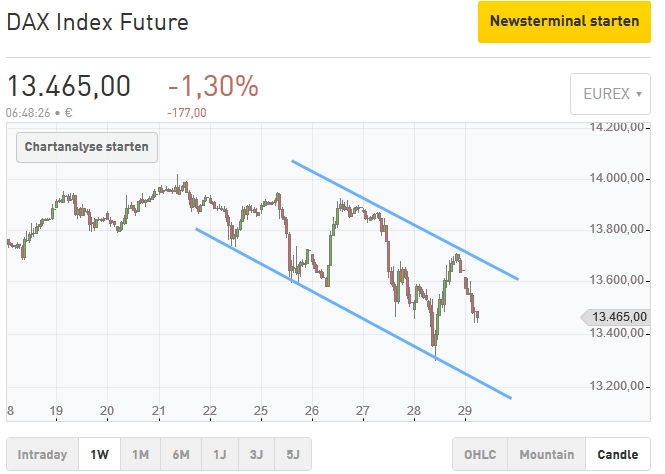This screenshot has height=474, width=665.
Task: Click the -1,30% change value
Action: (212, 86)
